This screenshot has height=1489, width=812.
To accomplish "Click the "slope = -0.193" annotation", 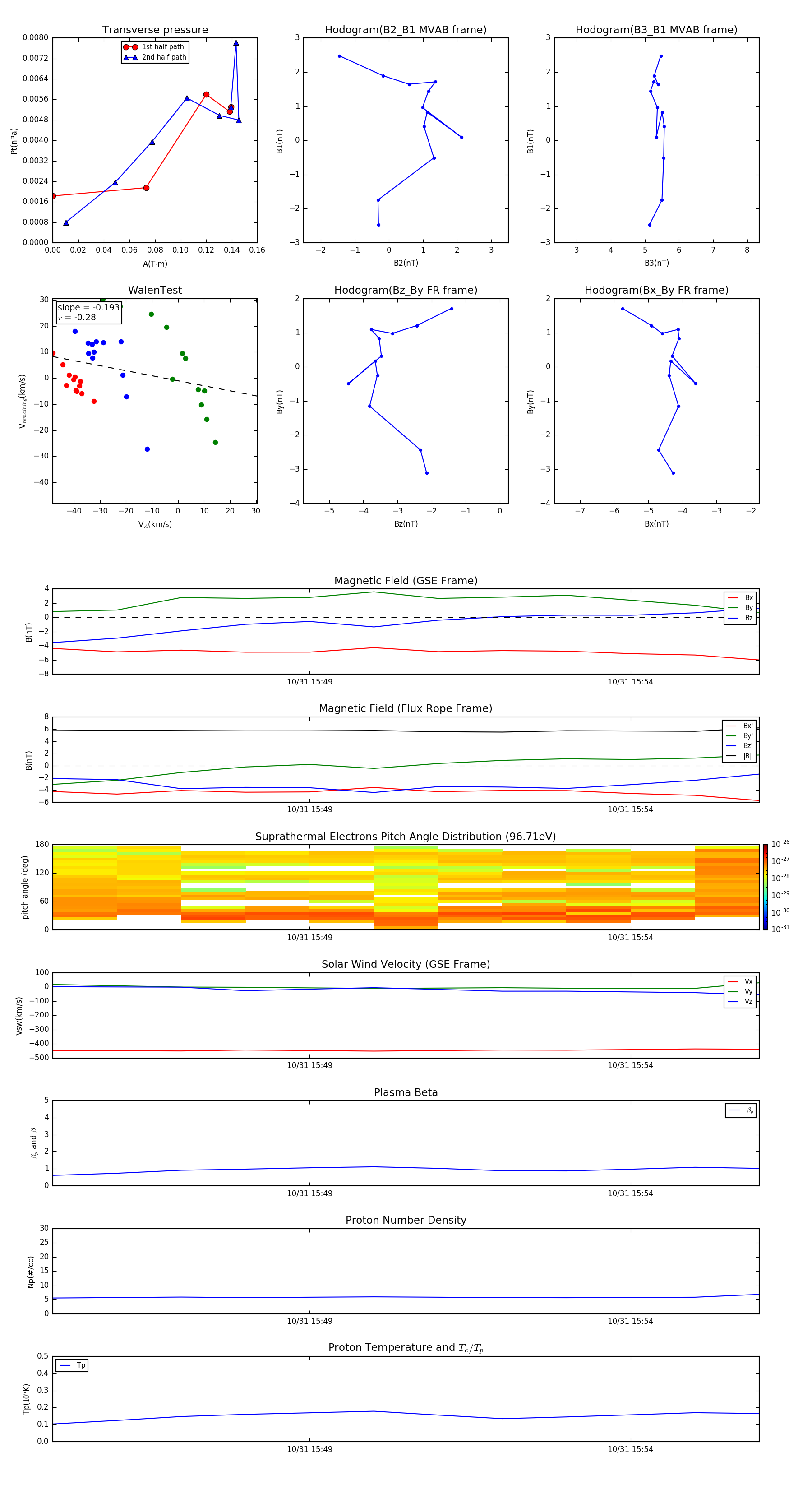I will pos(88,308).
